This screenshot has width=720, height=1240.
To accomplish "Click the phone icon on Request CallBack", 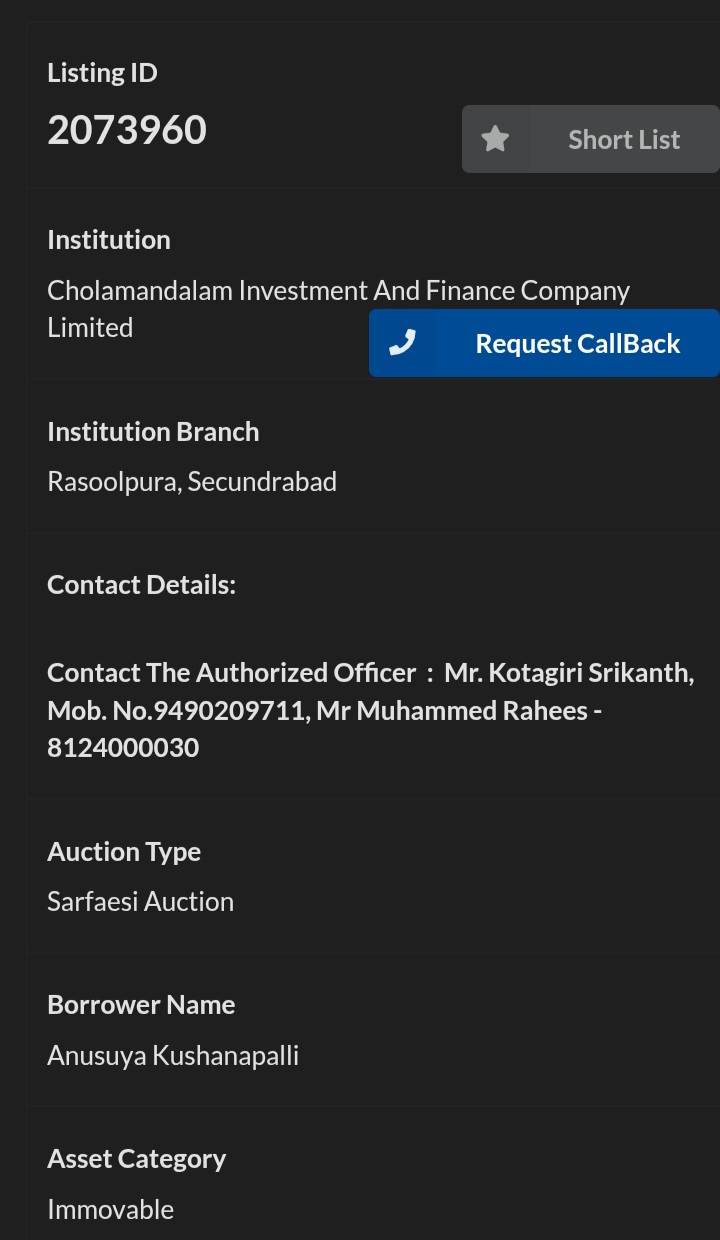I will [403, 342].
